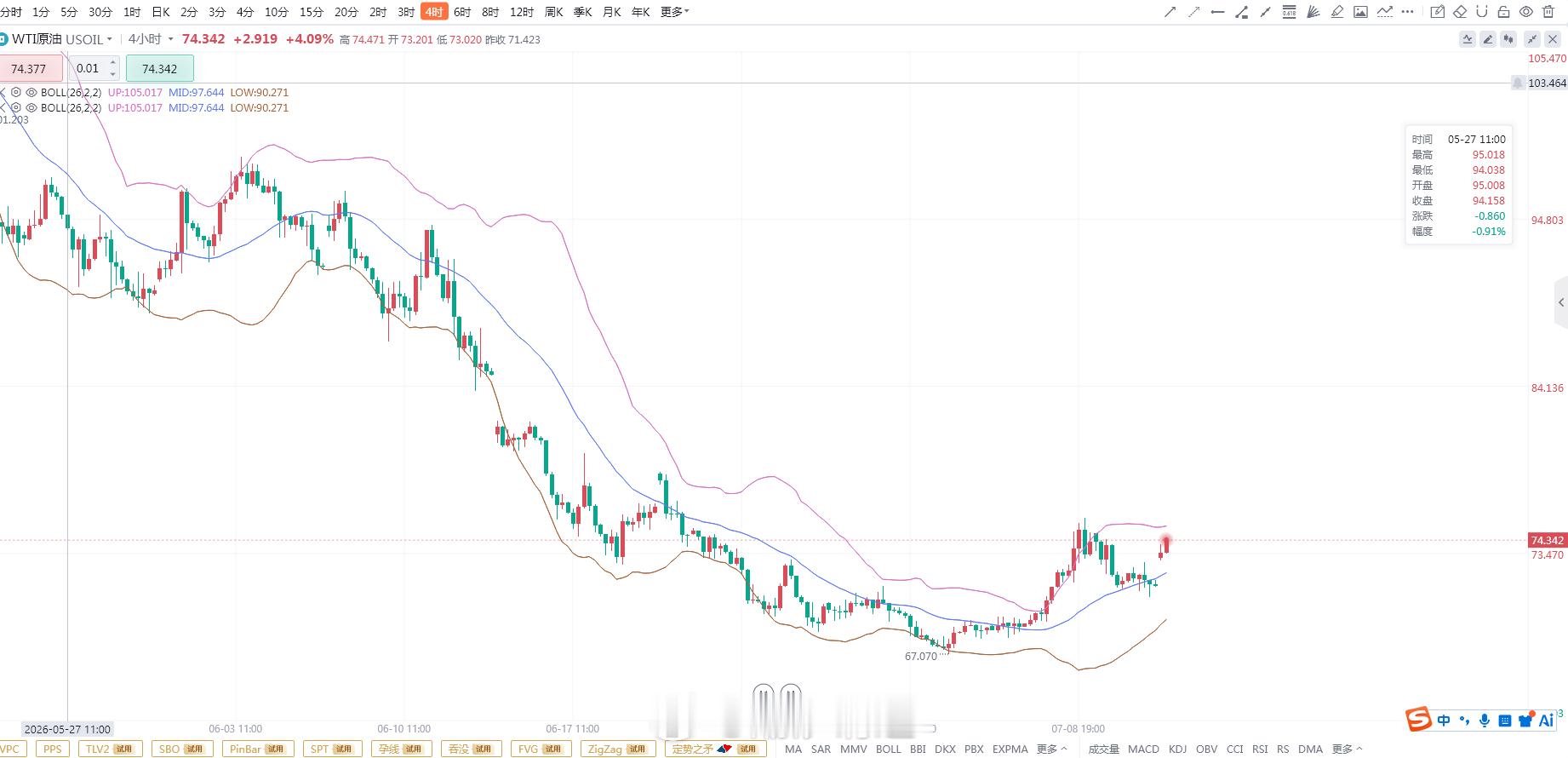The image size is (1568, 758).
Task: Toggle the drawing lock icon
Action: coord(1503,12)
